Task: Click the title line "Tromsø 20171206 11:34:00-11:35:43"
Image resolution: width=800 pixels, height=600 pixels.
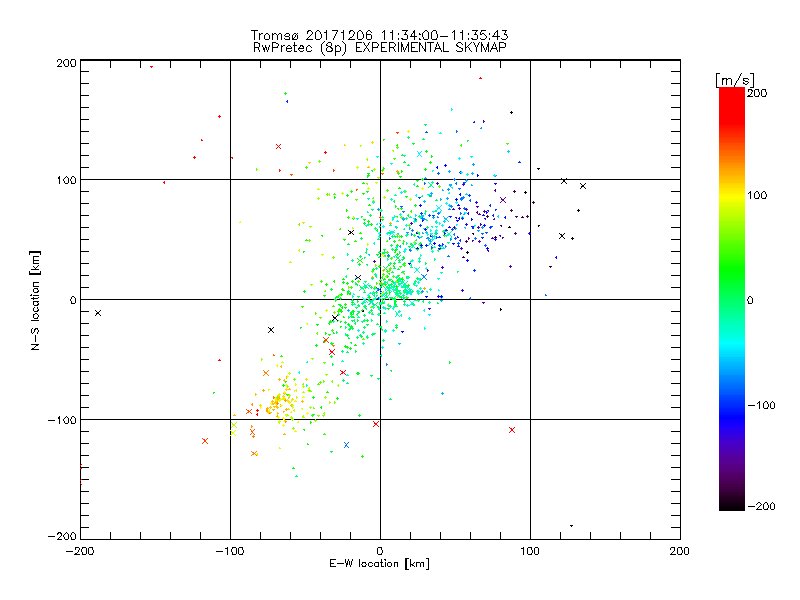Action: pos(379,35)
